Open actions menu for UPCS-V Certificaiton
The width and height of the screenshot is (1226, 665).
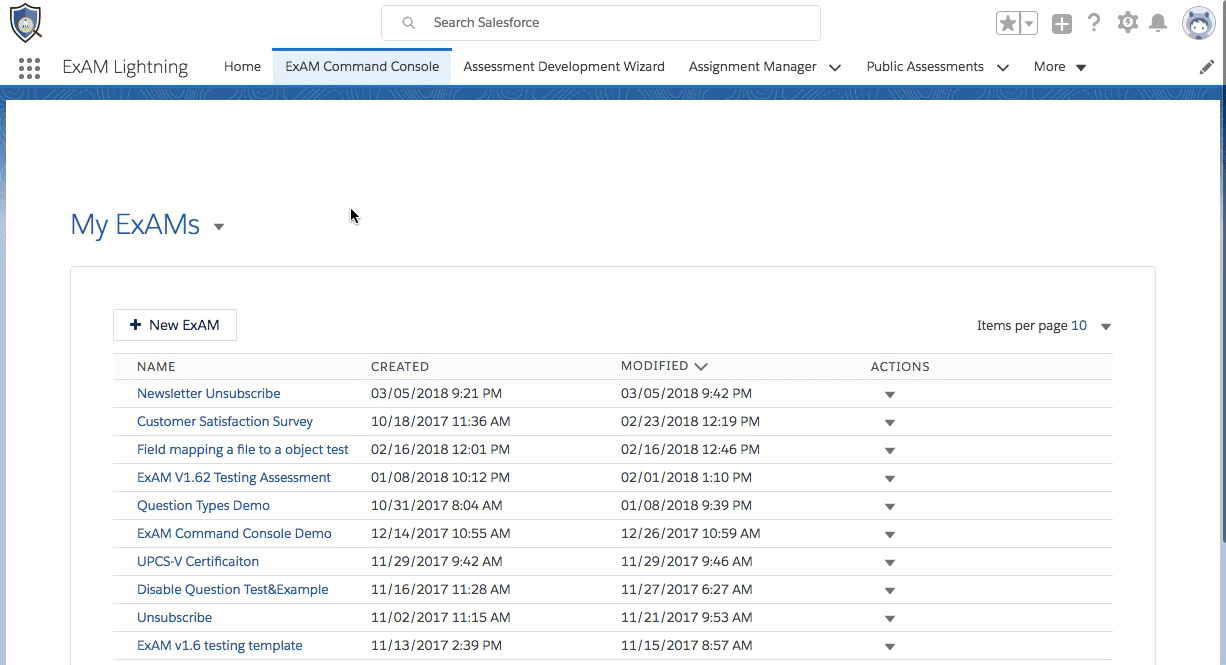click(890, 563)
